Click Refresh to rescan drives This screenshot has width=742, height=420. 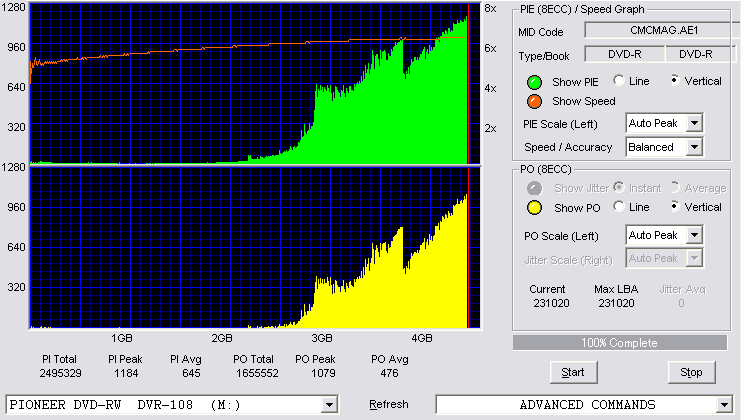389,404
